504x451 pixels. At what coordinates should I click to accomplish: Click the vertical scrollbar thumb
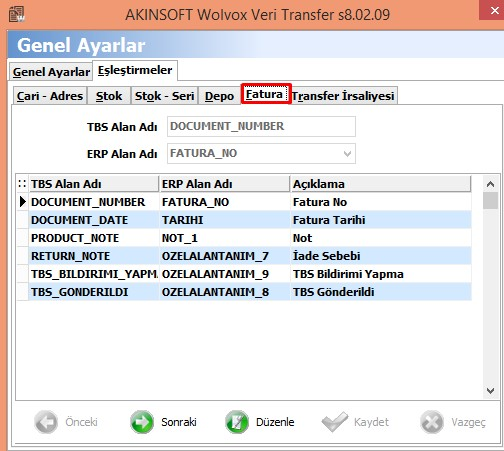[490, 200]
